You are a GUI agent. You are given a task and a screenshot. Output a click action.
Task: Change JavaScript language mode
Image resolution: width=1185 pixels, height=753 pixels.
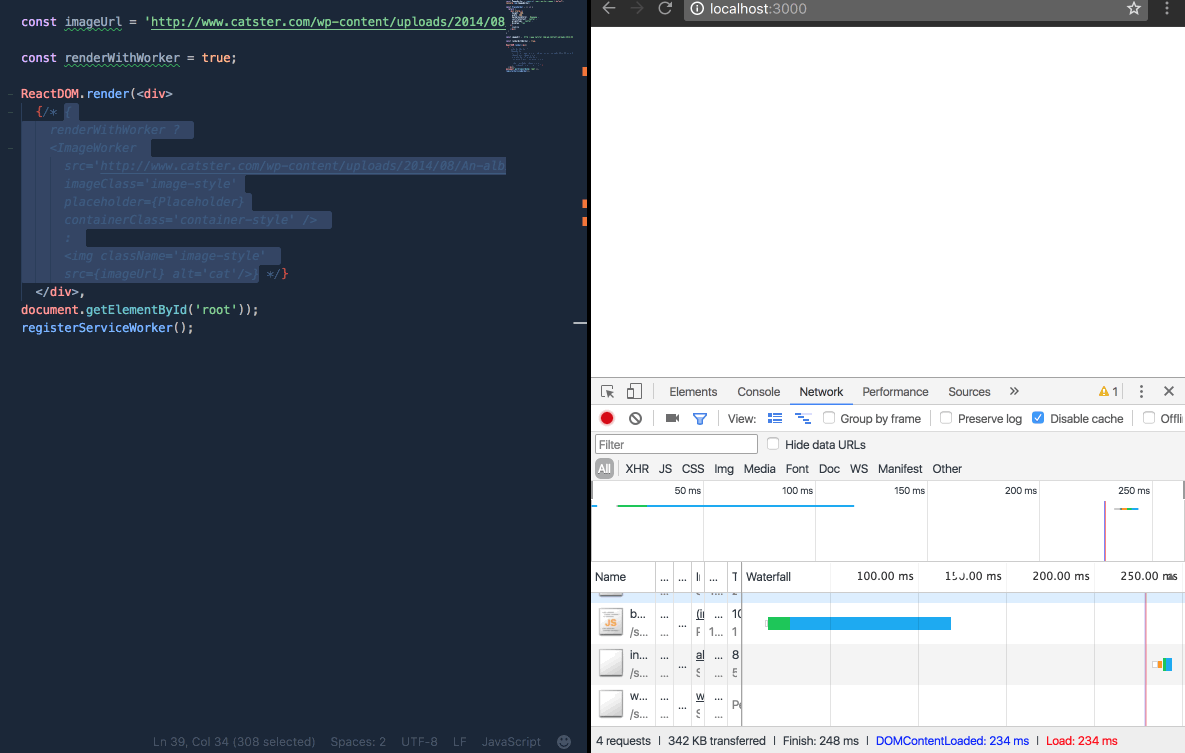511,742
